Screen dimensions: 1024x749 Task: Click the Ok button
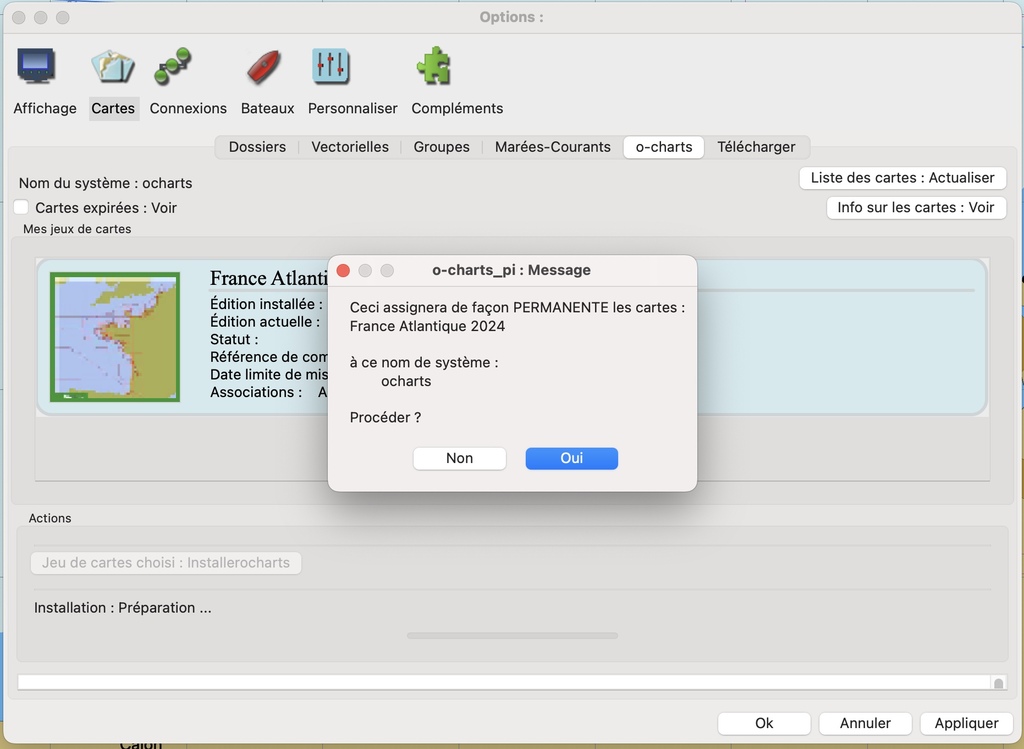(x=764, y=724)
